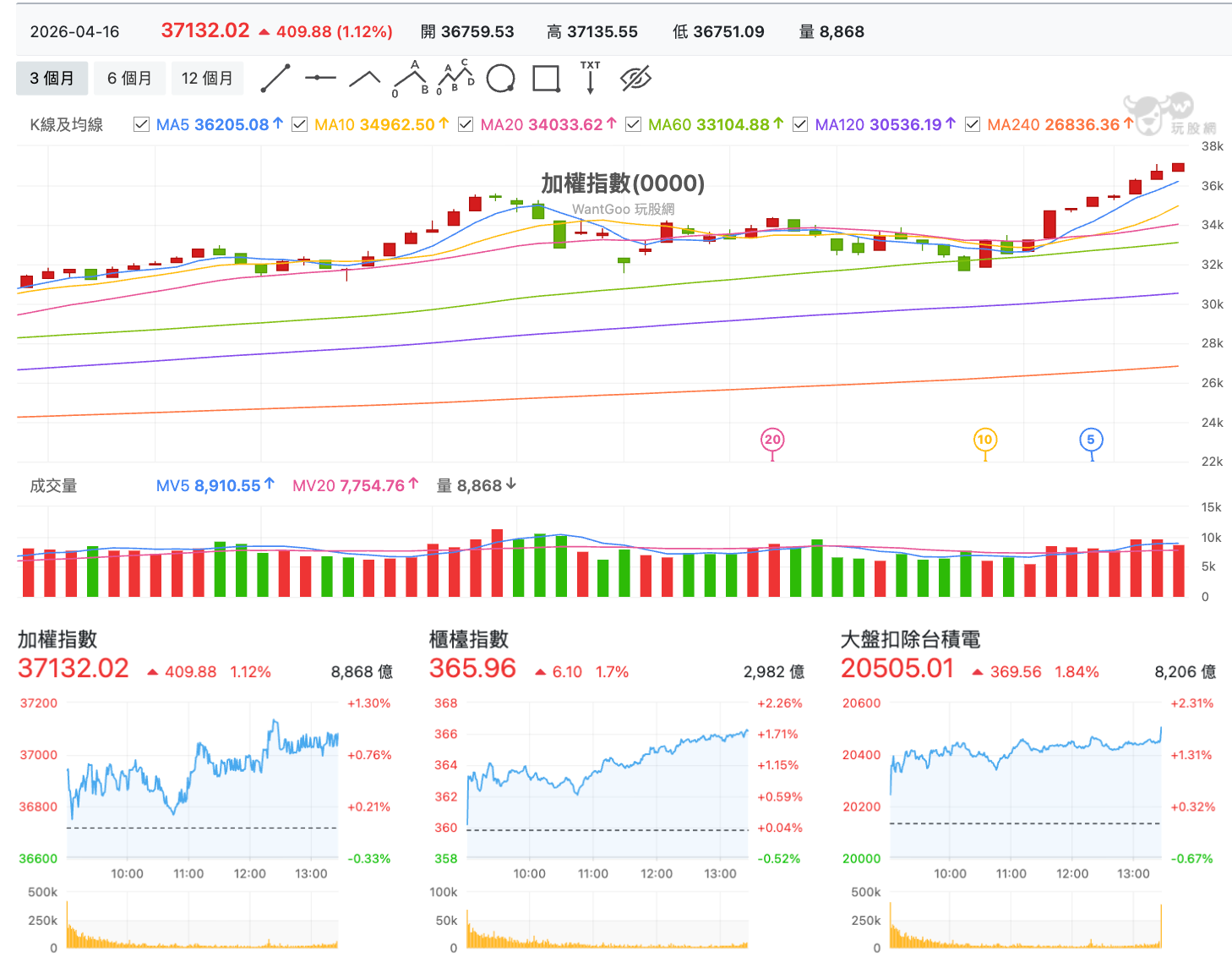Click the index value 37132.02 in header

click(205, 30)
